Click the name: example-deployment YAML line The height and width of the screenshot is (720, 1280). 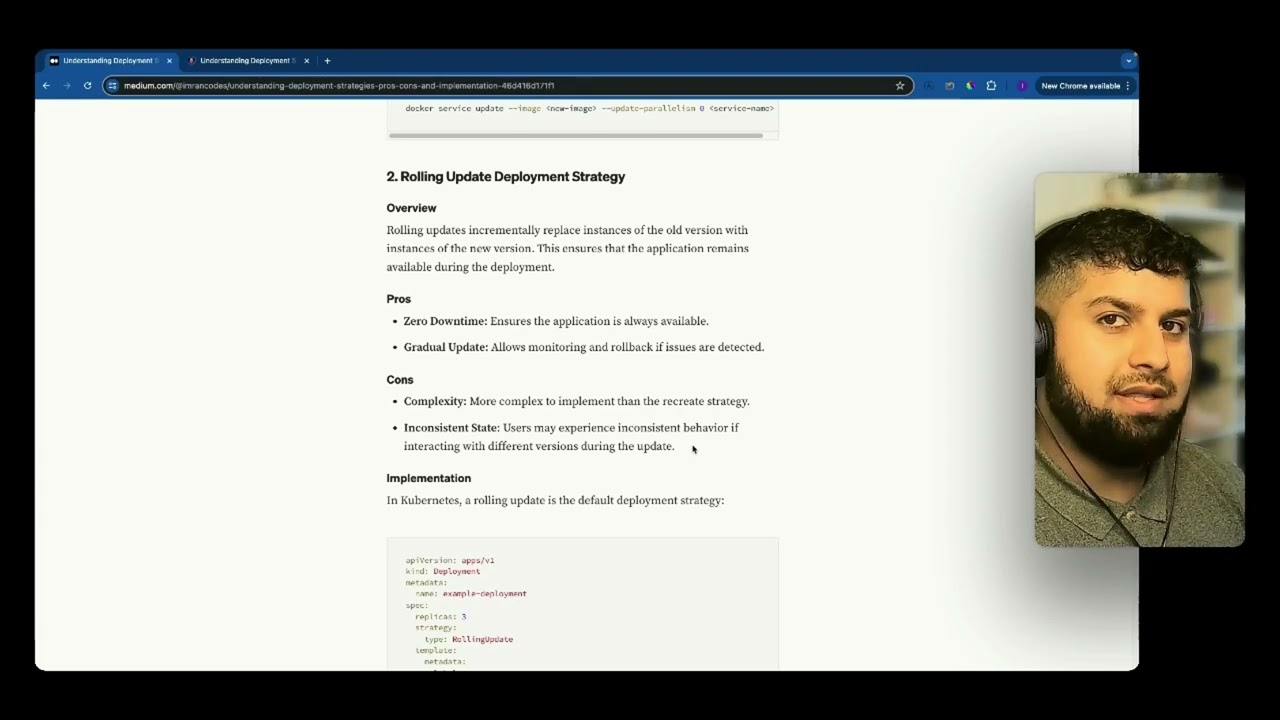[x=471, y=594]
